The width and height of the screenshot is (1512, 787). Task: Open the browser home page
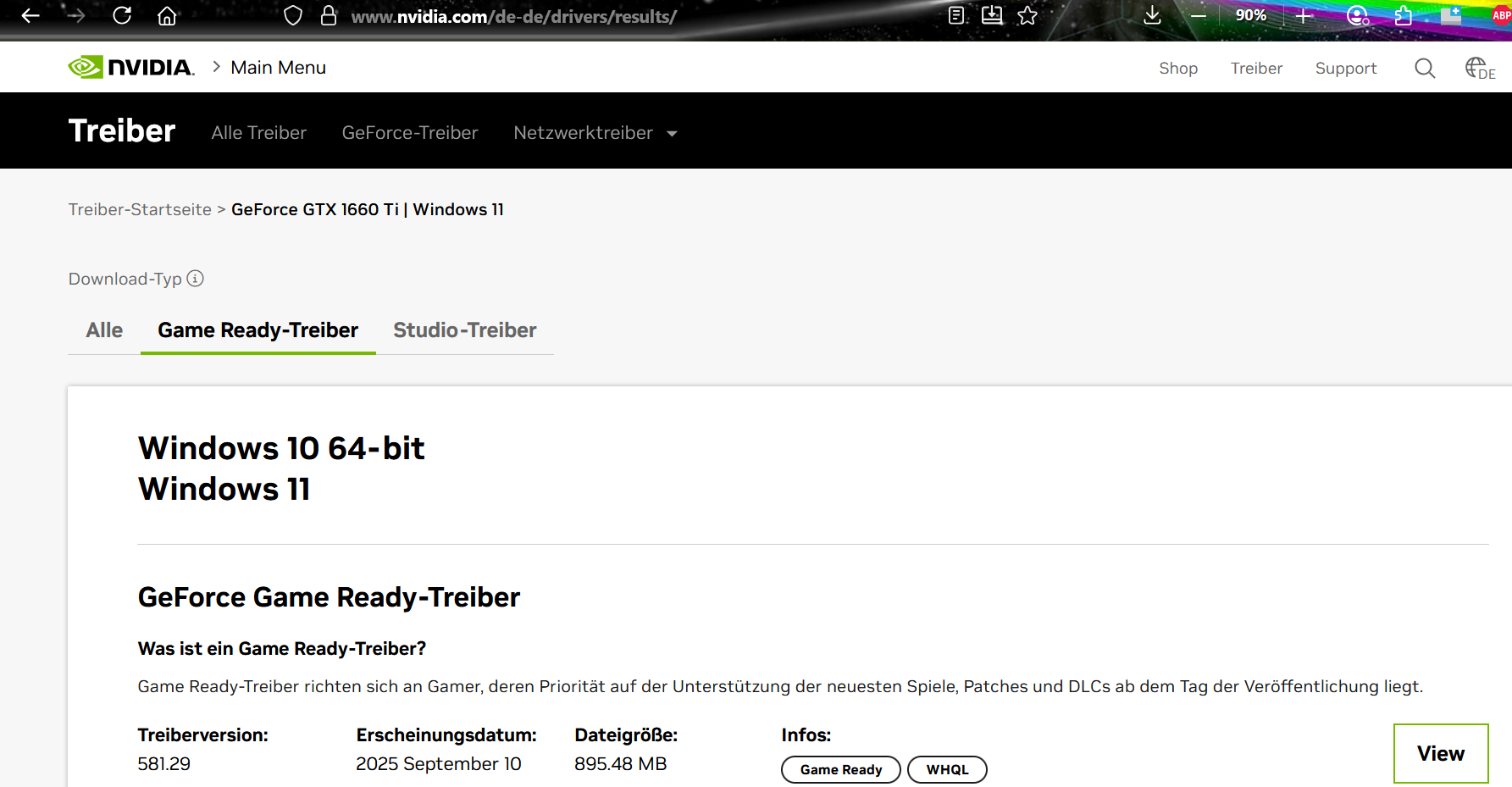pyautogui.click(x=167, y=16)
